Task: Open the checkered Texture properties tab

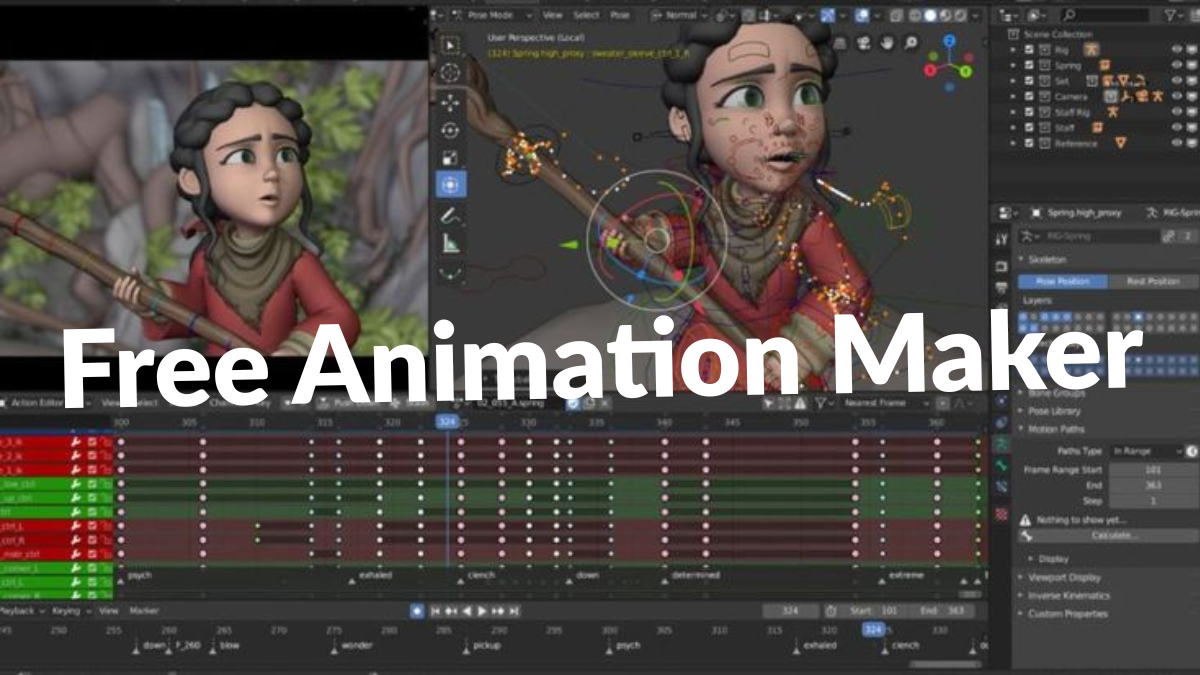Action: tap(1001, 514)
